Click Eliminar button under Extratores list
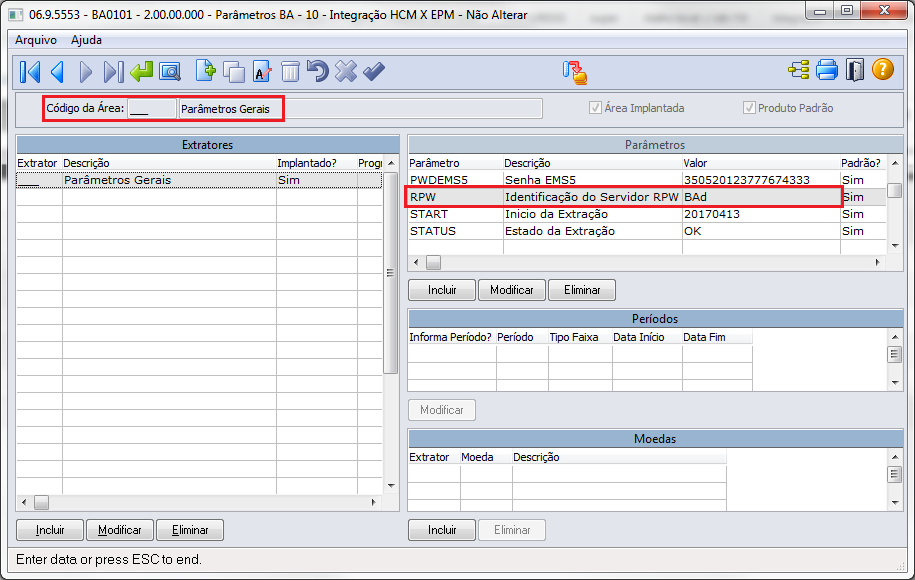Image resolution: width=915 pixels, height=580 pixels. point(190,530)
